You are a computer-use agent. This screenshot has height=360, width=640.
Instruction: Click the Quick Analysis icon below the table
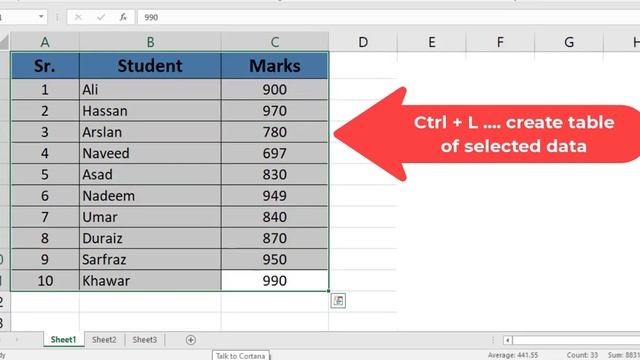[338, 301]
